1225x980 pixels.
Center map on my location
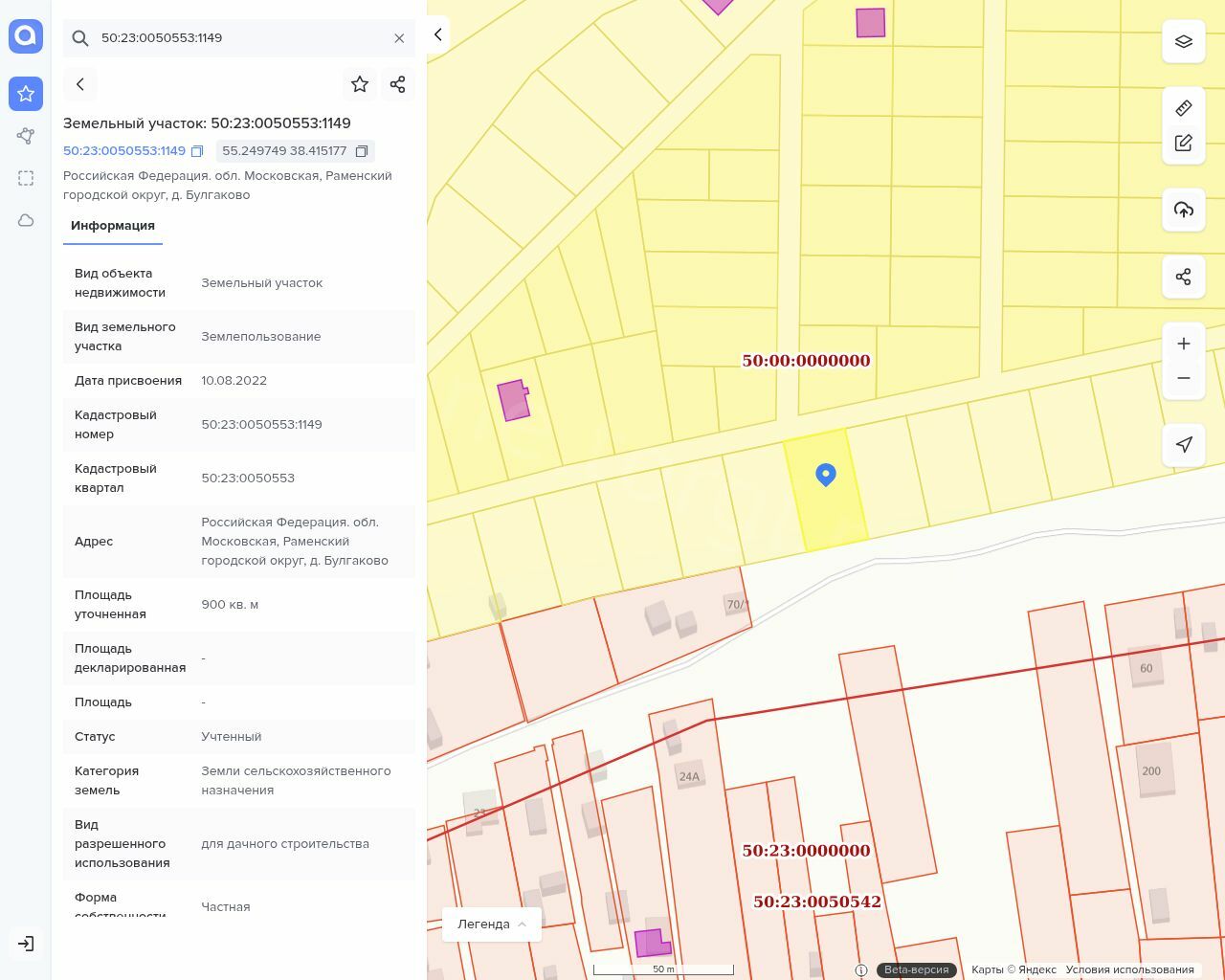pos(1183,444)
